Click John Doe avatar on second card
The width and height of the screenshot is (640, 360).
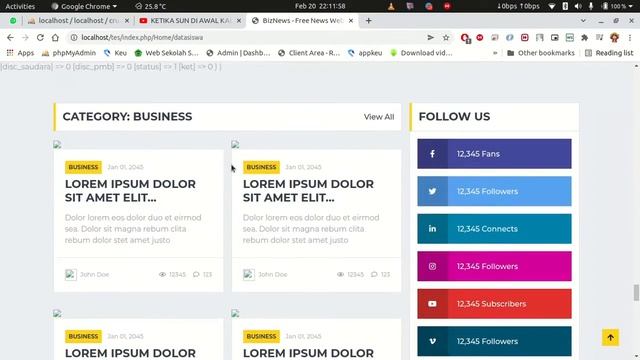click(249, 274)
